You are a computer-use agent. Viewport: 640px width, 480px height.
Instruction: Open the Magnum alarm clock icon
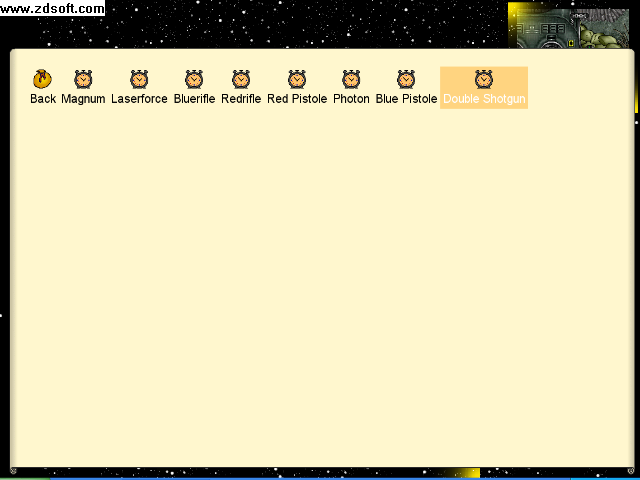coord(83,79)
